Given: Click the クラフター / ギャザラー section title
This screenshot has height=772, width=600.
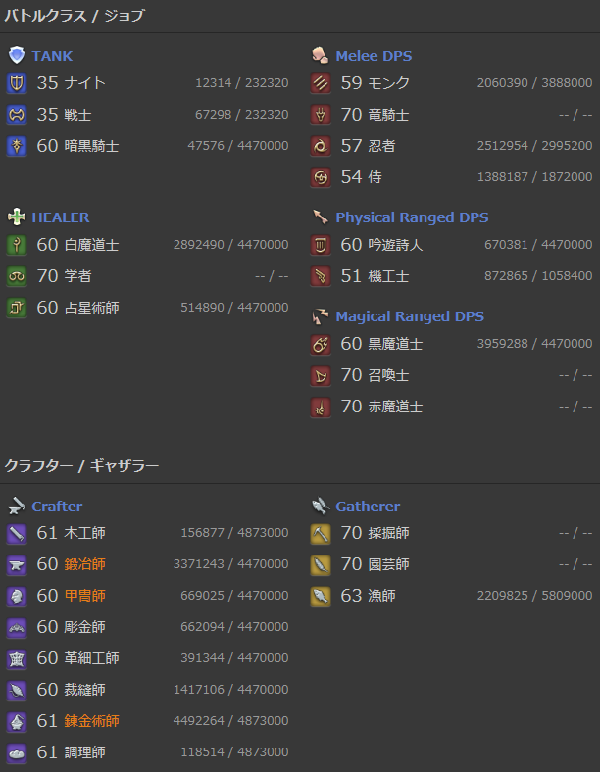Looking at the screenshot, I should 82,465.
